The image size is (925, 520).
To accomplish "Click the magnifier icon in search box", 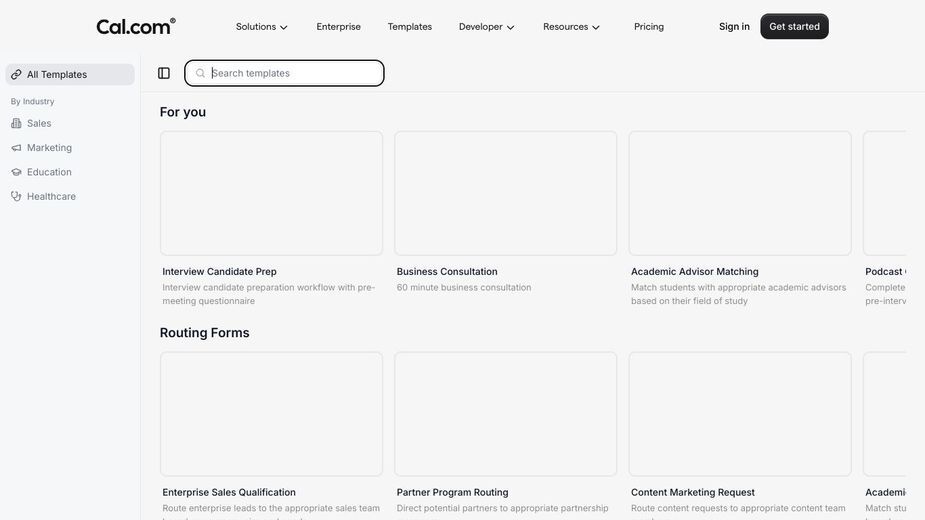I will pos(201,73).
